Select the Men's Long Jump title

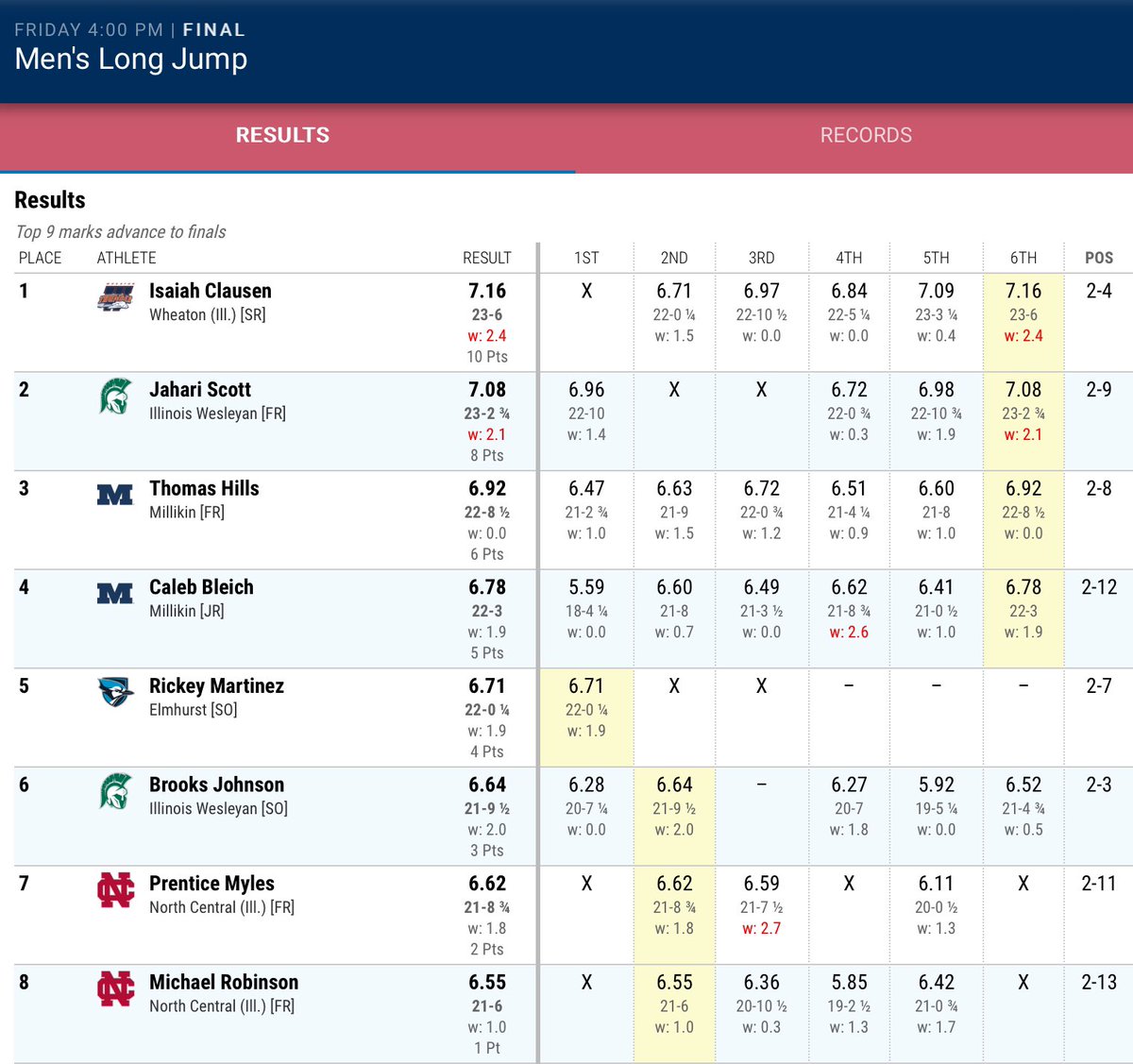click(x=131, y=59)
